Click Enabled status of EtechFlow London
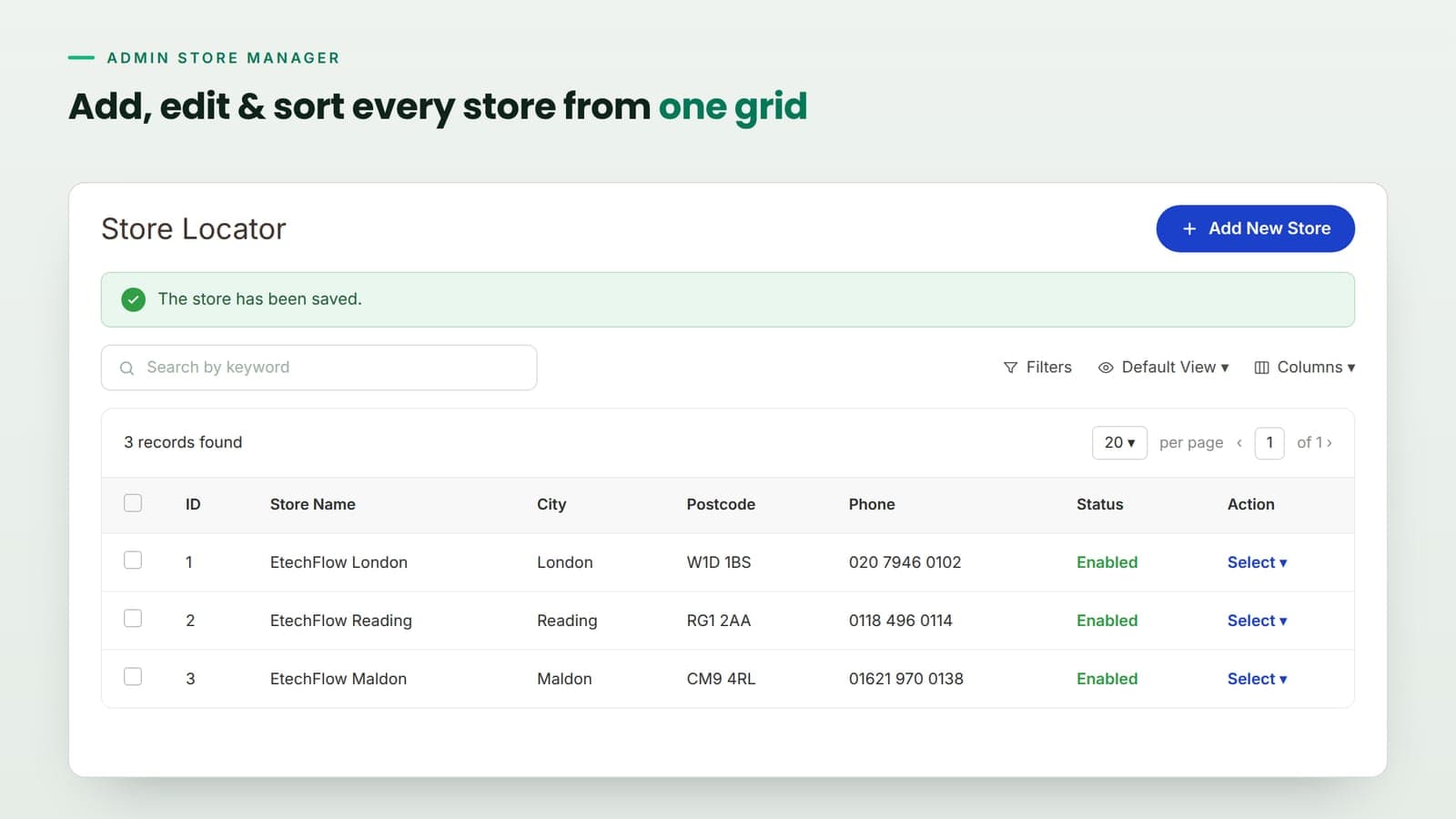 (1107, 562)
